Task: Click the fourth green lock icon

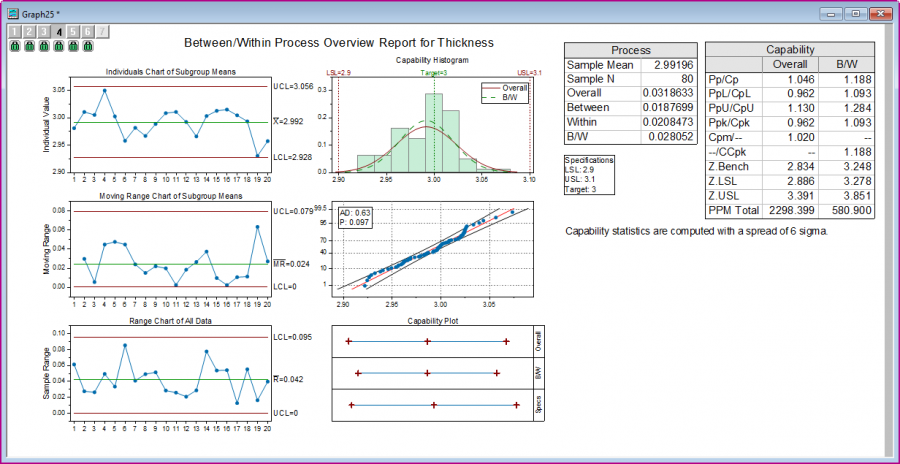Action: (x=58, y=45)
